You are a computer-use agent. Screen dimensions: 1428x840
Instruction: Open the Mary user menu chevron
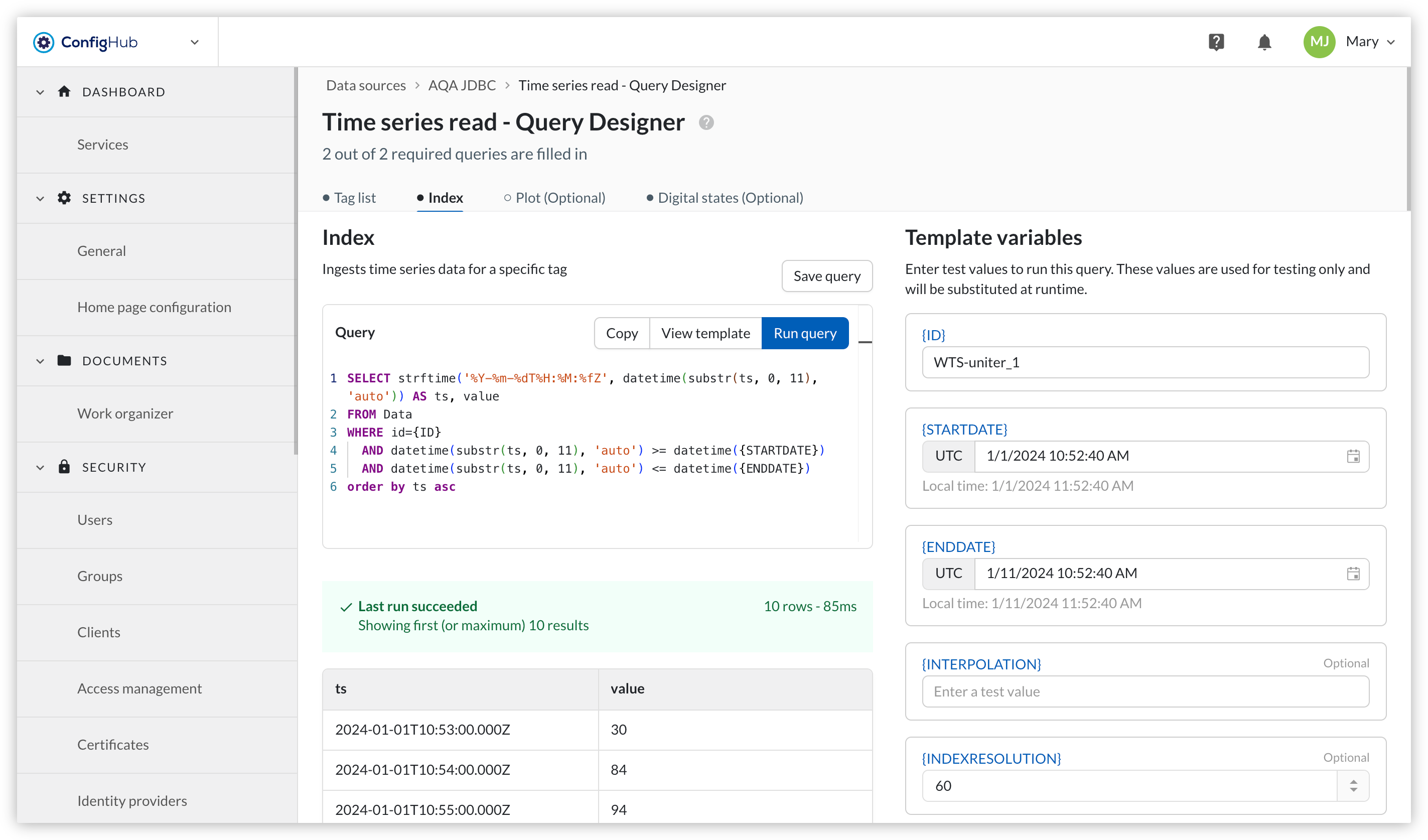1391,42
